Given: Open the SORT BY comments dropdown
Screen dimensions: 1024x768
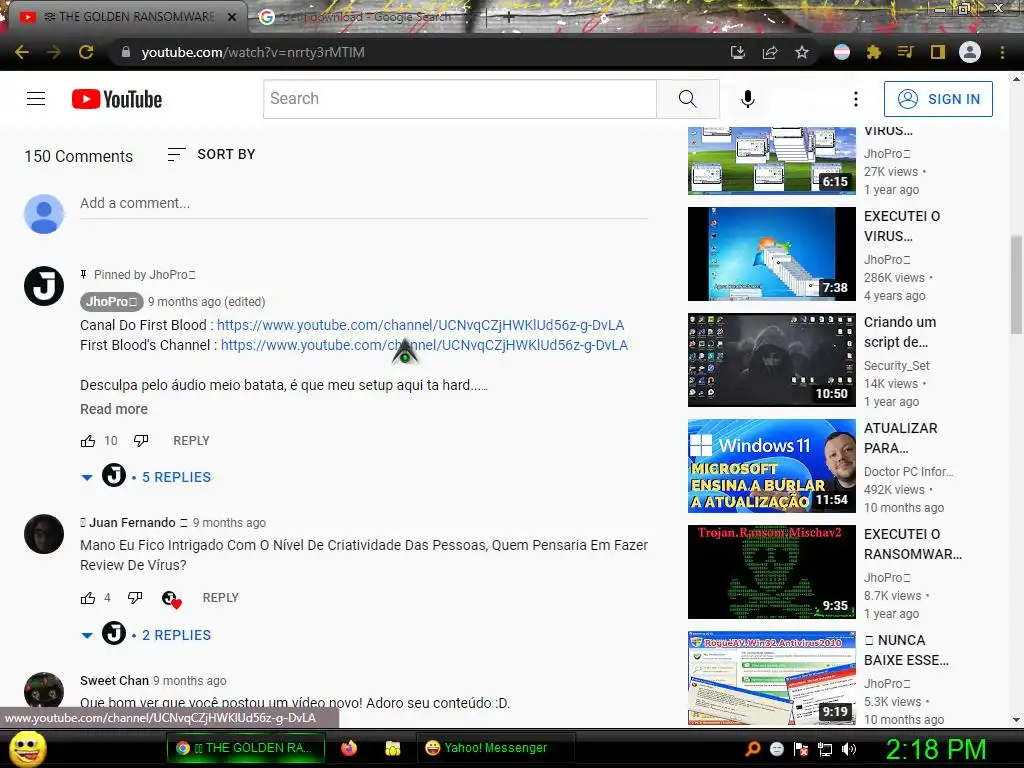Looking at the screenshot, I should [x=212, y=155].
